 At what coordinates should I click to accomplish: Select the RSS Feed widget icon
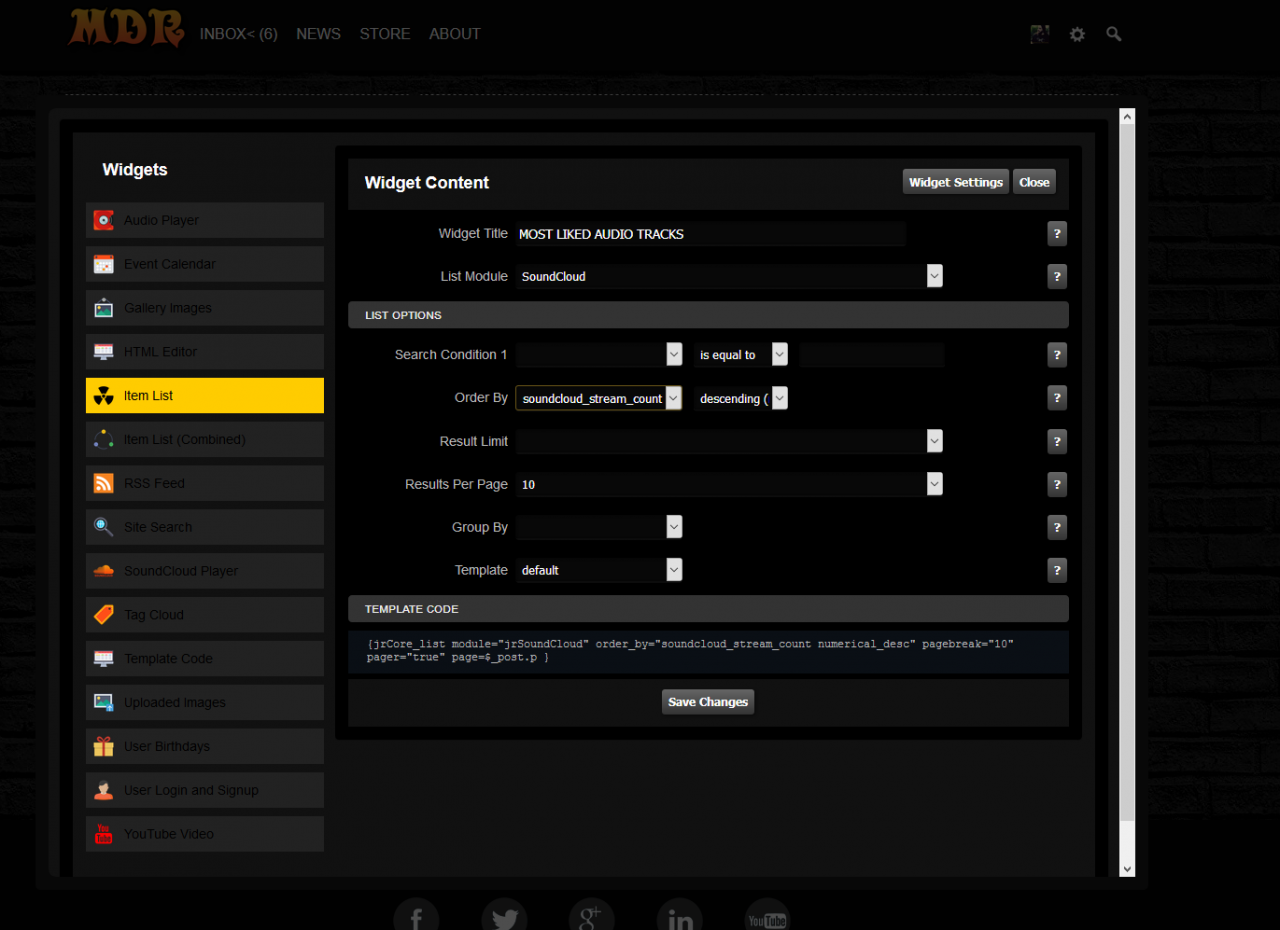coord(103,483)
